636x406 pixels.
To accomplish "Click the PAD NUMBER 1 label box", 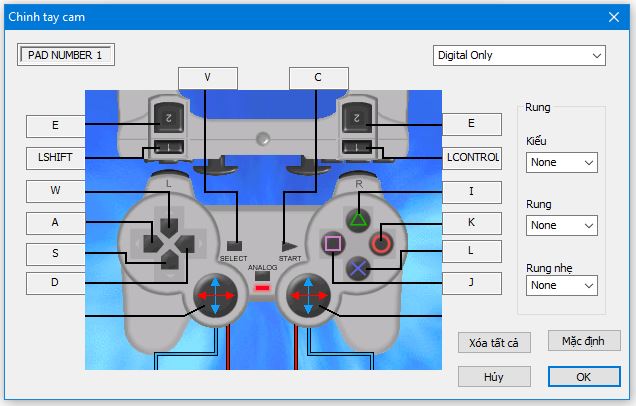I will point(66,55).
